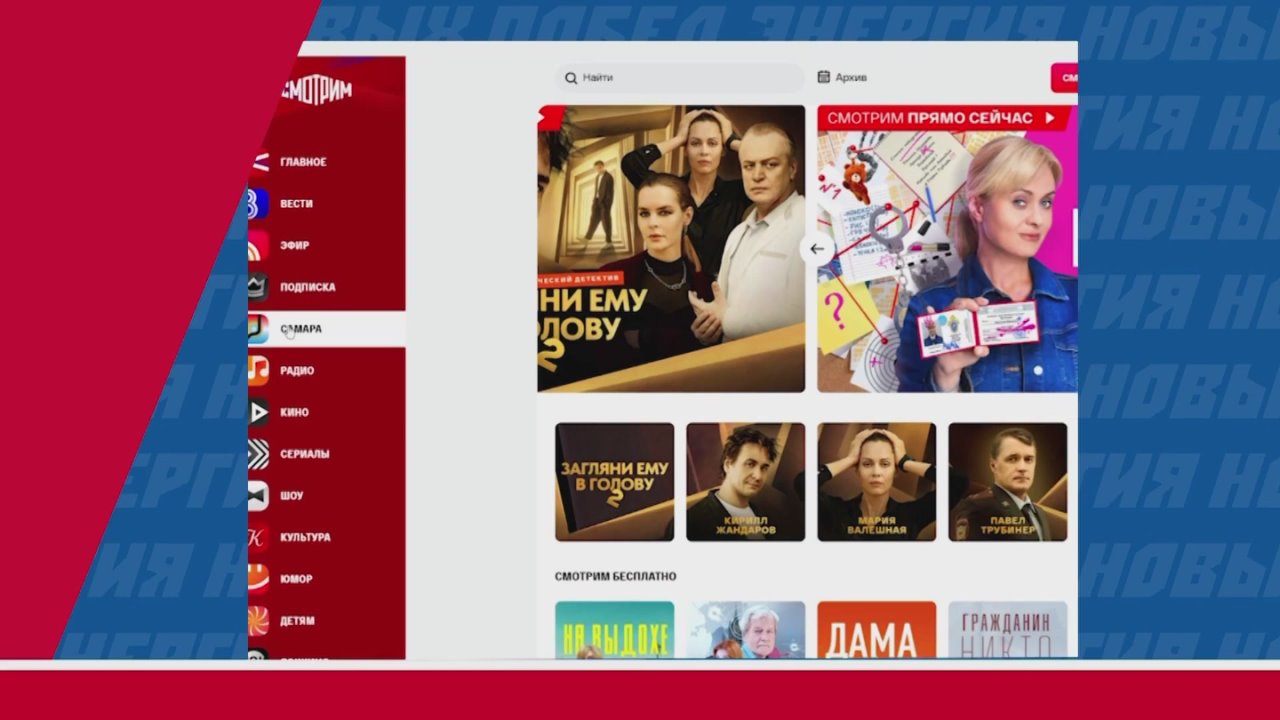
Task: Open the Мария Валешная card
Action: click(877, 482)
